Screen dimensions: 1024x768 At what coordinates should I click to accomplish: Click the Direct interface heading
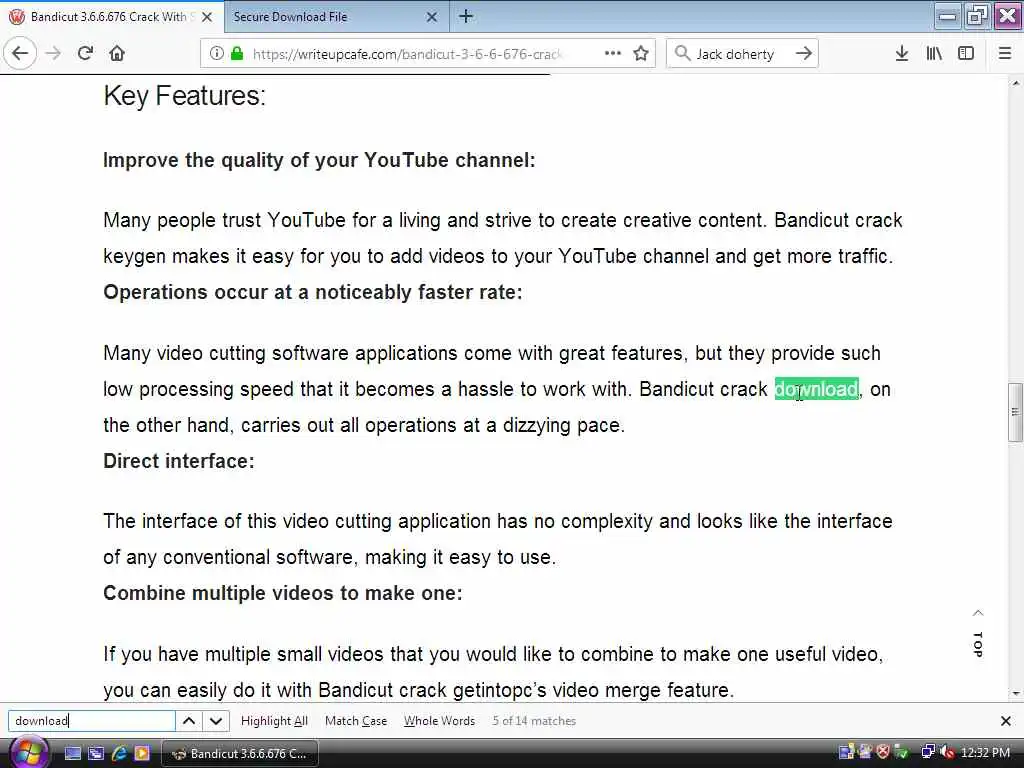pyautogui.click(x=179, y=461)
